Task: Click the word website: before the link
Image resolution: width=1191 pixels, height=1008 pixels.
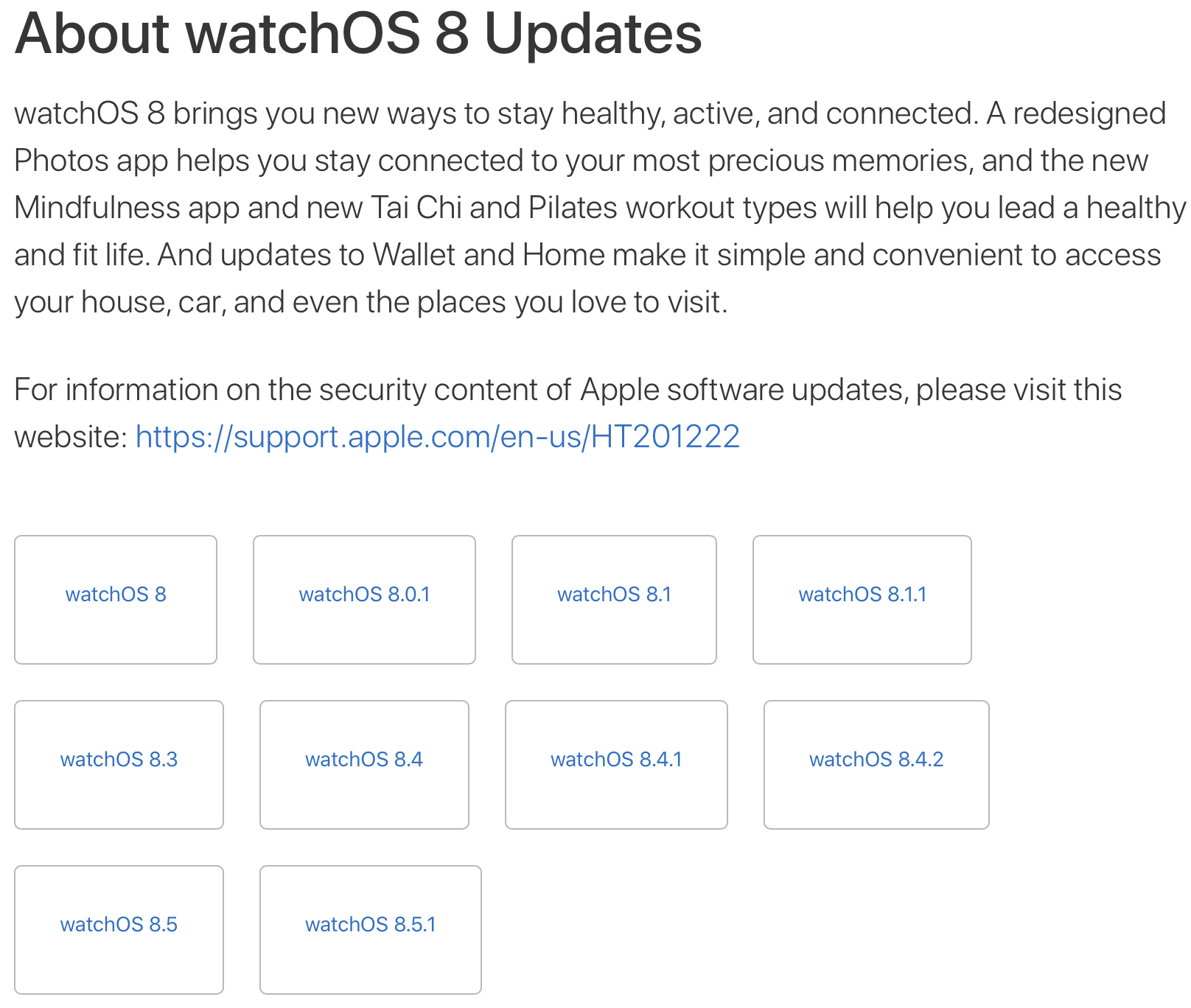Action: click(71, 437)
